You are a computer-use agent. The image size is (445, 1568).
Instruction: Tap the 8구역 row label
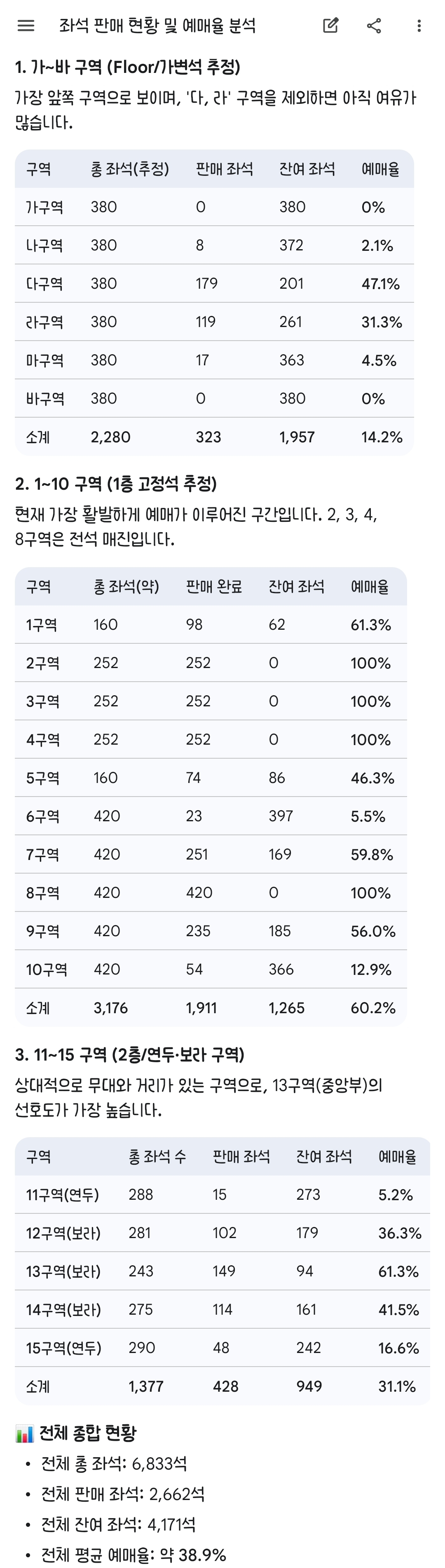[42, 893]
